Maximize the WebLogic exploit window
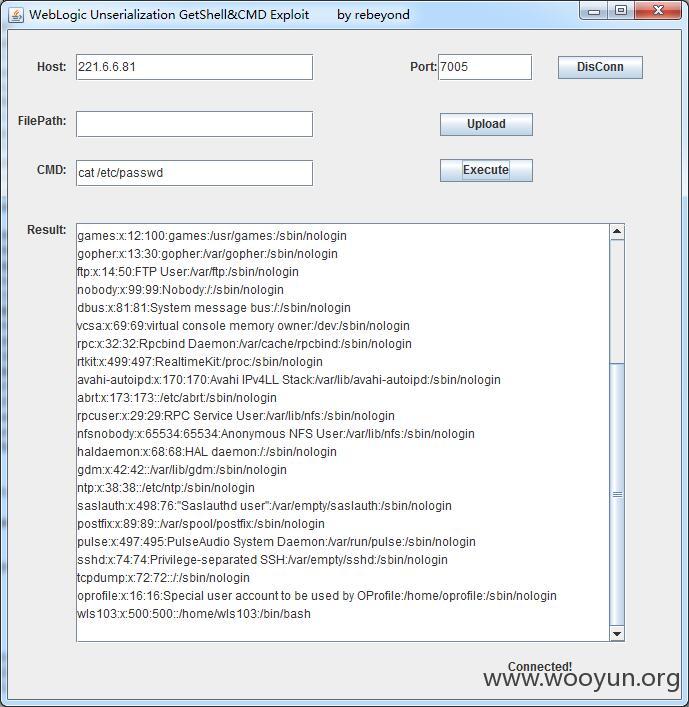This screenshot has width=689, height=707. tap(620, 11)
